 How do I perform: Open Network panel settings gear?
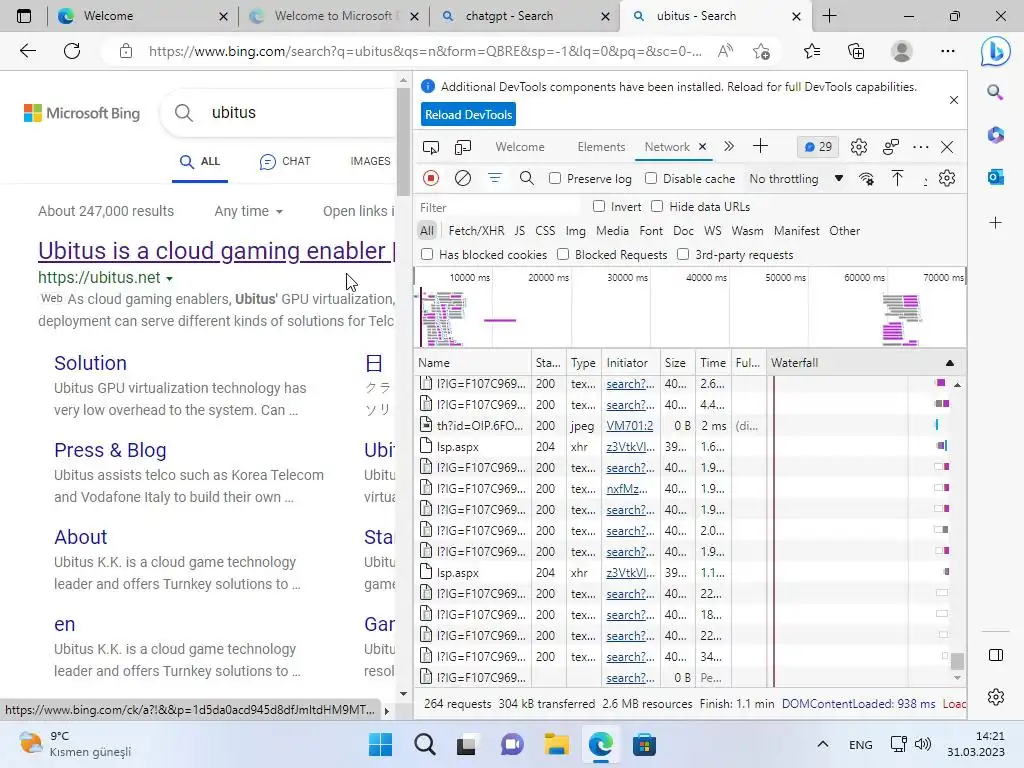click(x=946, y=178)
